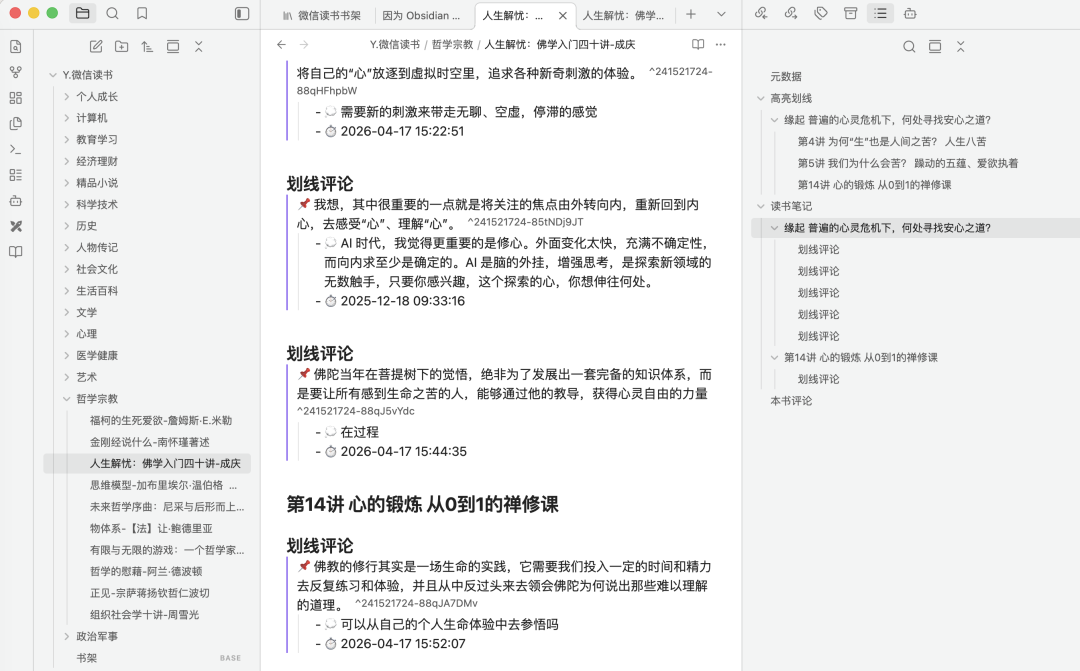The image size is (1080, 671).
Task: Create a new folder in file explorer
Action: point(122,47)
